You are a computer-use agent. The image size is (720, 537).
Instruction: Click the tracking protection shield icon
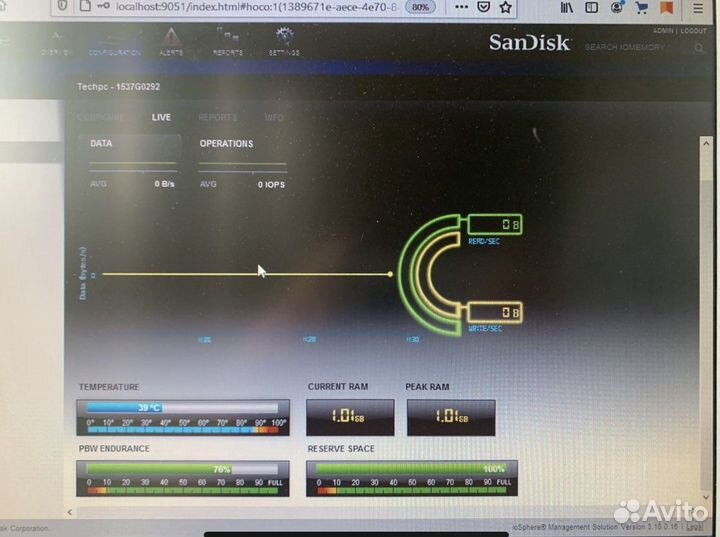[x=62, y=6]
